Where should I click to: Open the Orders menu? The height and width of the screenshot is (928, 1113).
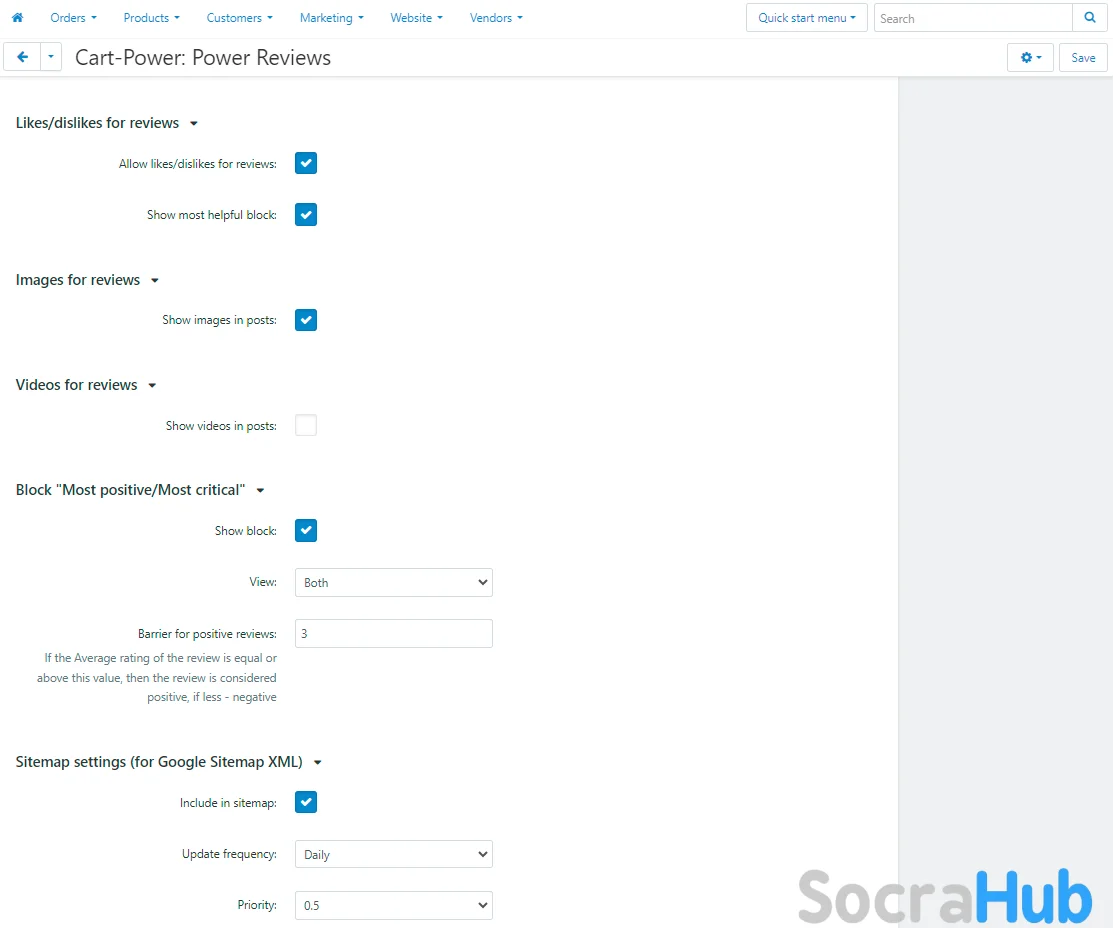click(73, 18)
